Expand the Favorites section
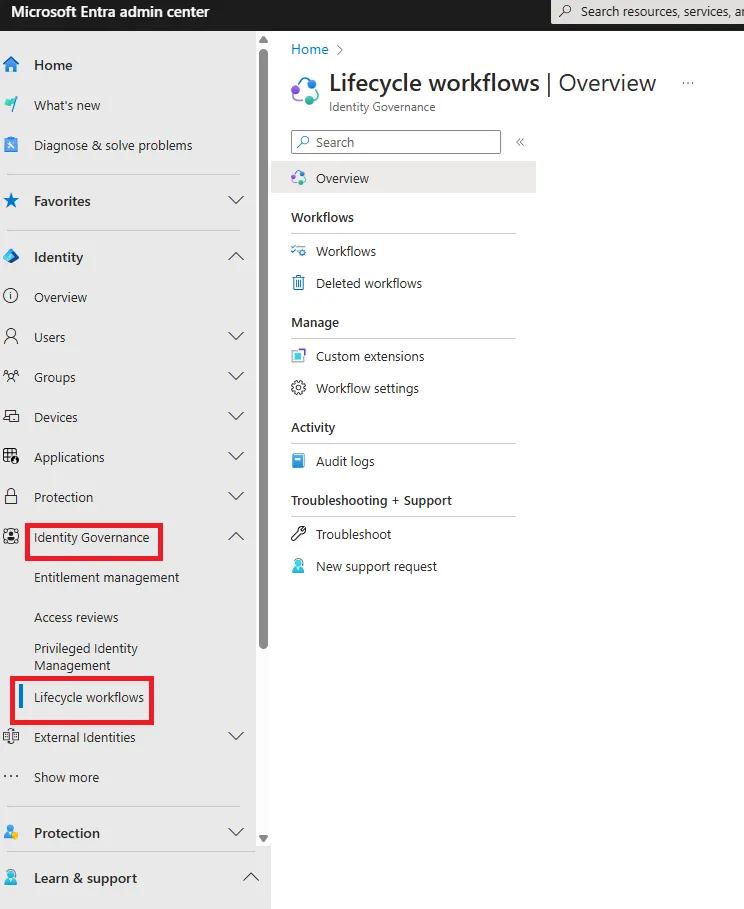Image resolution: width=744 pixels, height=909 pixels. pyautogui.click(x=236, y=201)
